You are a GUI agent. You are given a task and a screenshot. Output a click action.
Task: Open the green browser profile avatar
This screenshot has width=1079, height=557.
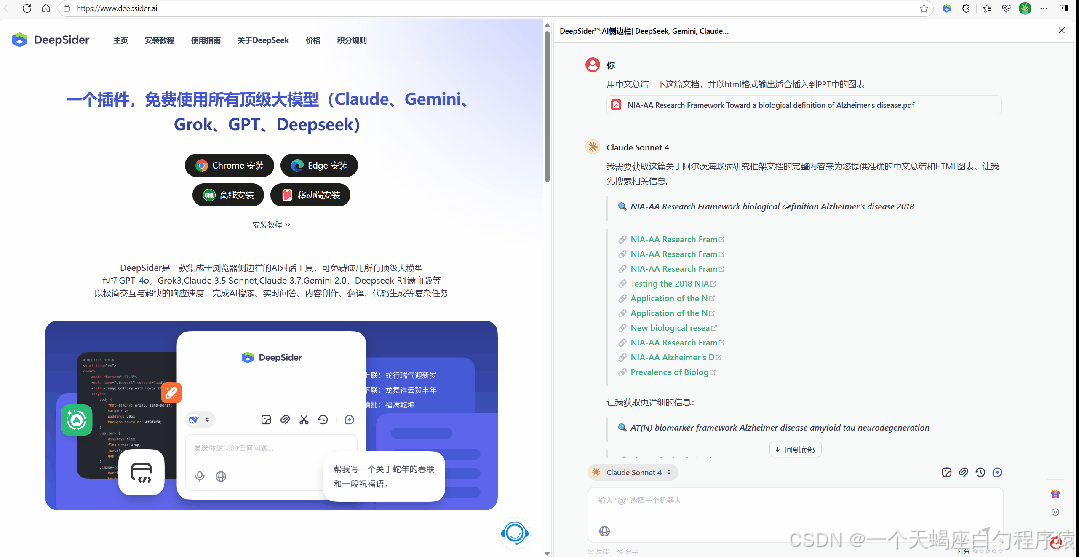click(x=1025, y=8)
